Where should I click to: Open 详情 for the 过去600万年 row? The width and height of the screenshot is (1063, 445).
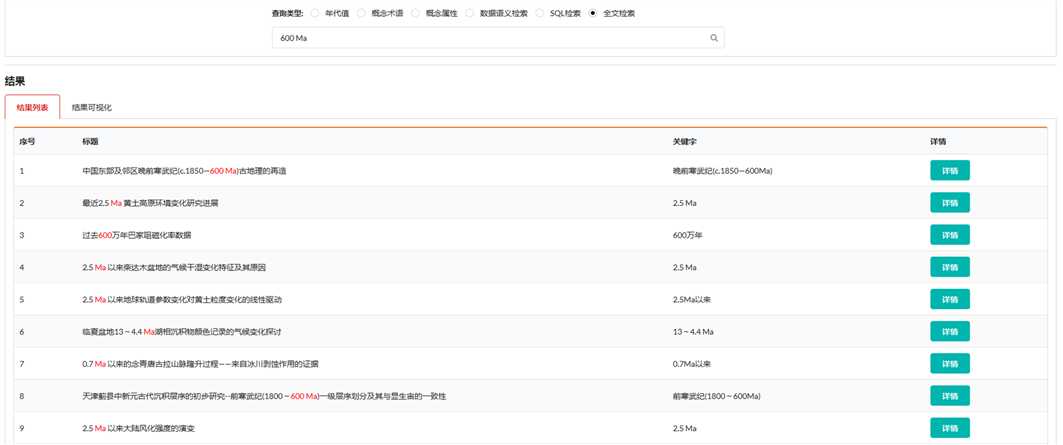950,235
